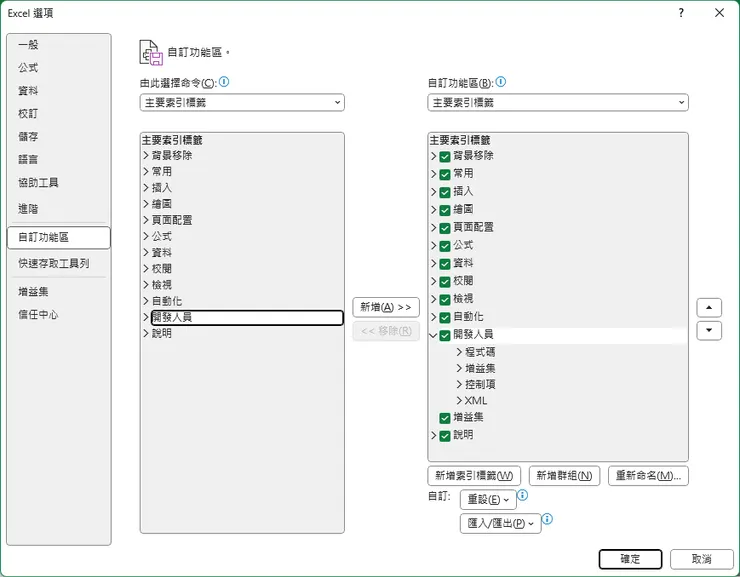Click the move up arrow button

click(709, 308)
